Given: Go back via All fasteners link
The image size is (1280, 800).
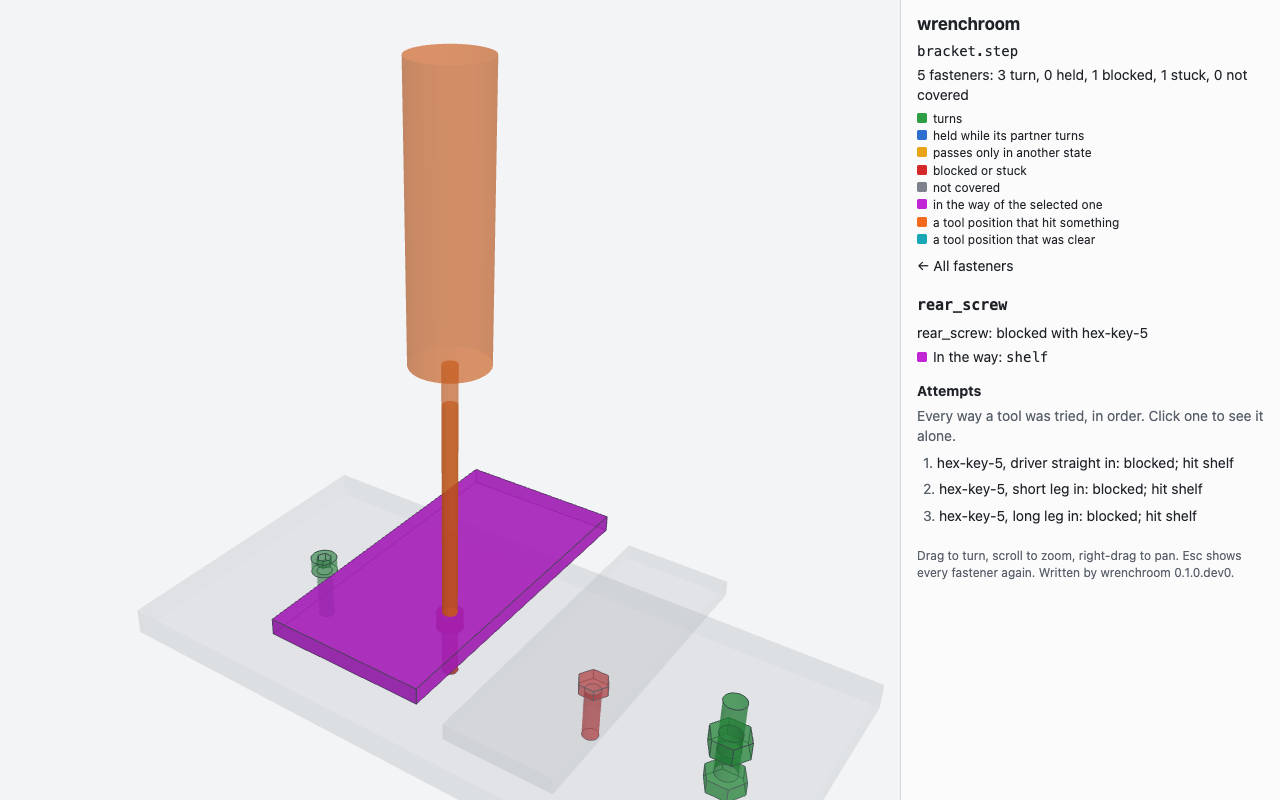Looking at the screenshot, I should (965, 266).
